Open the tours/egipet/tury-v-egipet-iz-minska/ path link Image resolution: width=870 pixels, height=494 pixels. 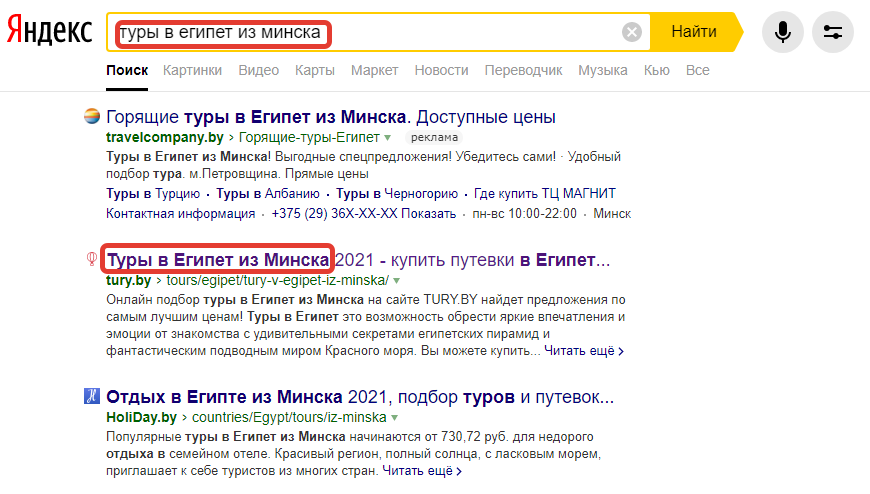coord(277,280)
